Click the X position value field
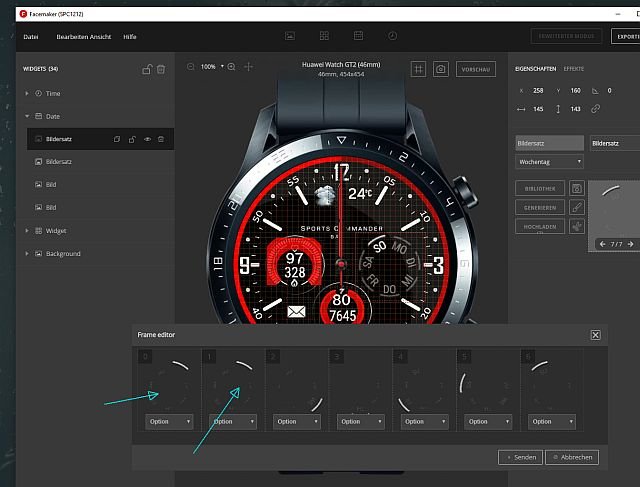This screenshot has height=487, width=640. (x=538, y=91)
